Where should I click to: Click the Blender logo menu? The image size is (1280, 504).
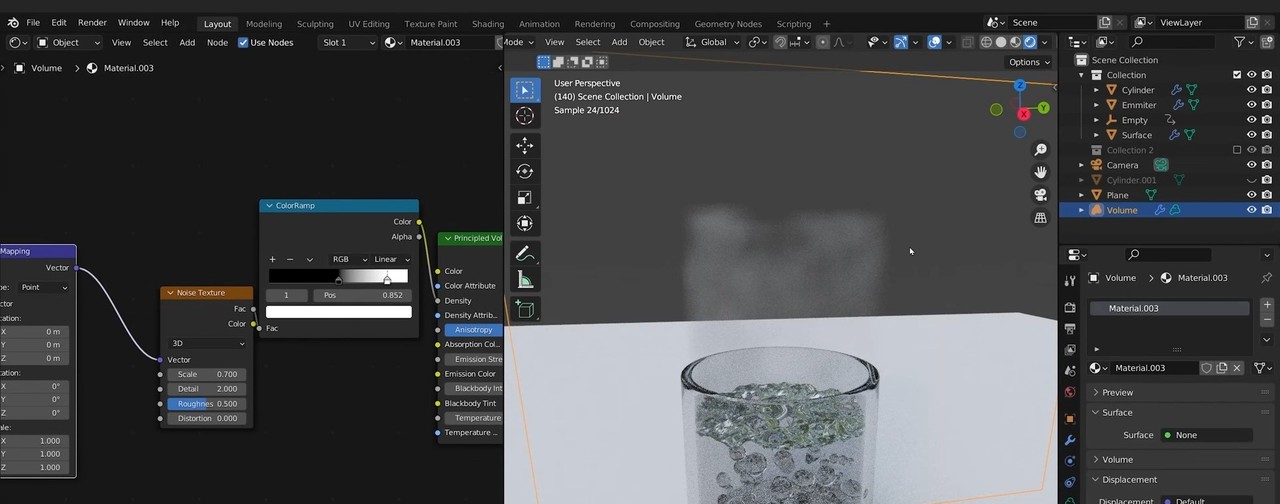coord(12,22)
